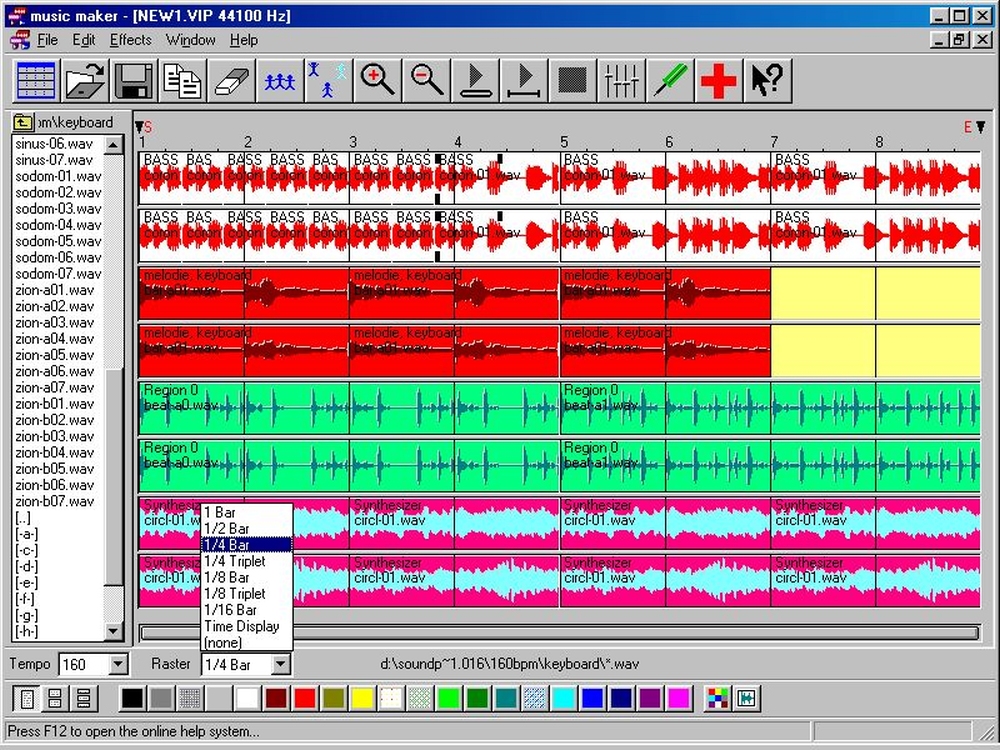Viewport: 1000px width, 750px height.
Task: Open the Tempo dropdown arrow
Action: (x=118, y=664)
